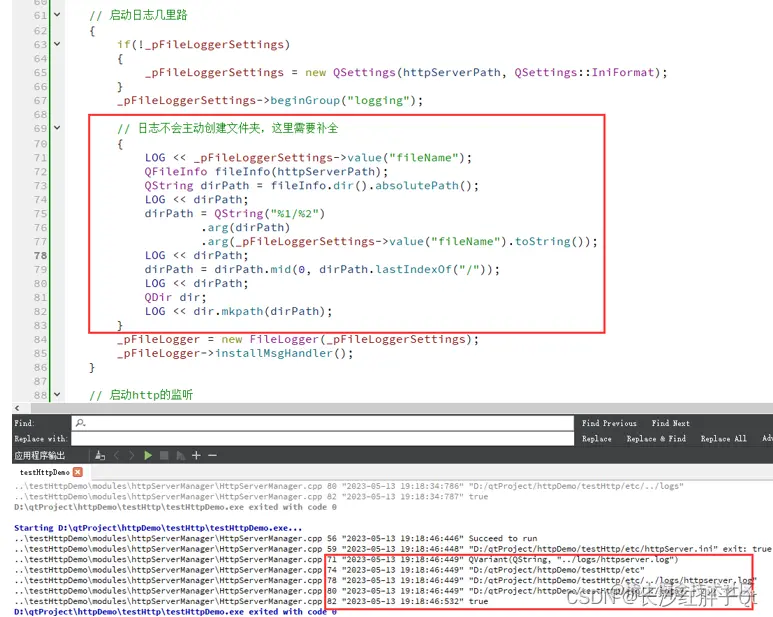Zoom in the output text with the plus icon
The width and height of the screenshot is (773, 617).
[x=196, y=455]
